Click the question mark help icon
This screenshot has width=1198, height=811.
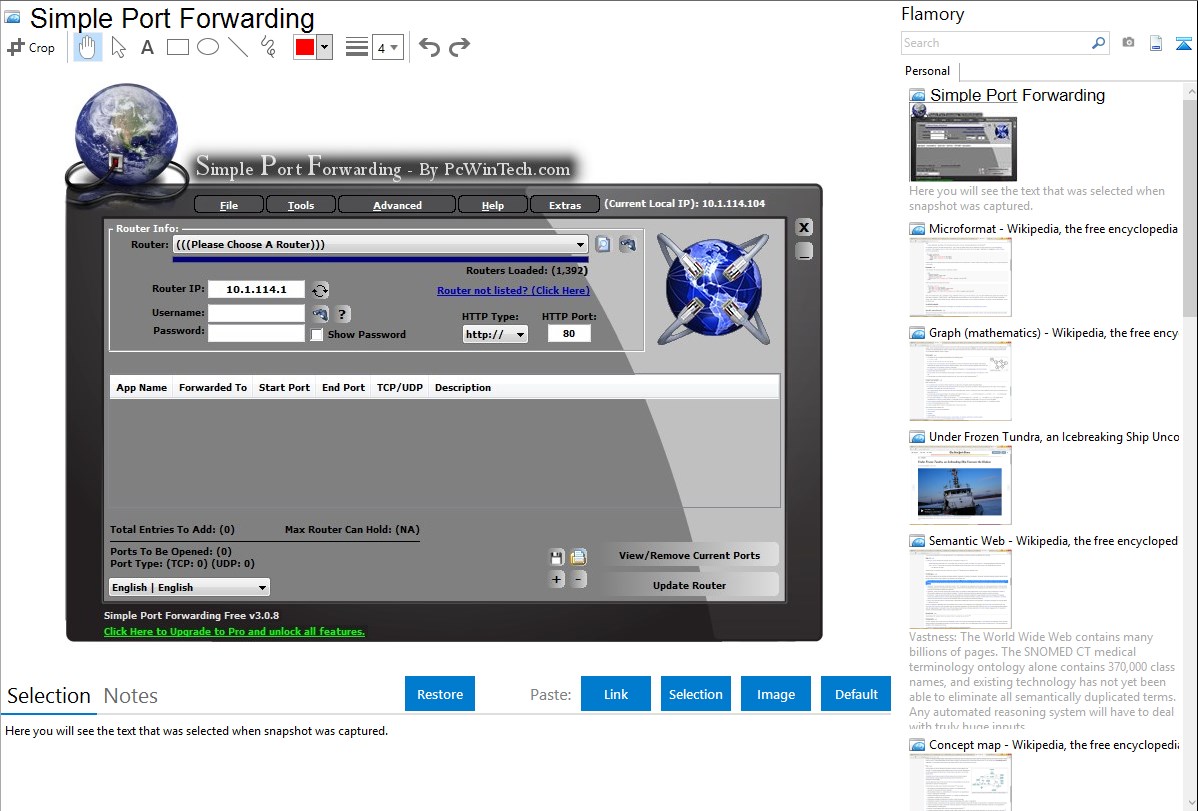coord(342,313)
